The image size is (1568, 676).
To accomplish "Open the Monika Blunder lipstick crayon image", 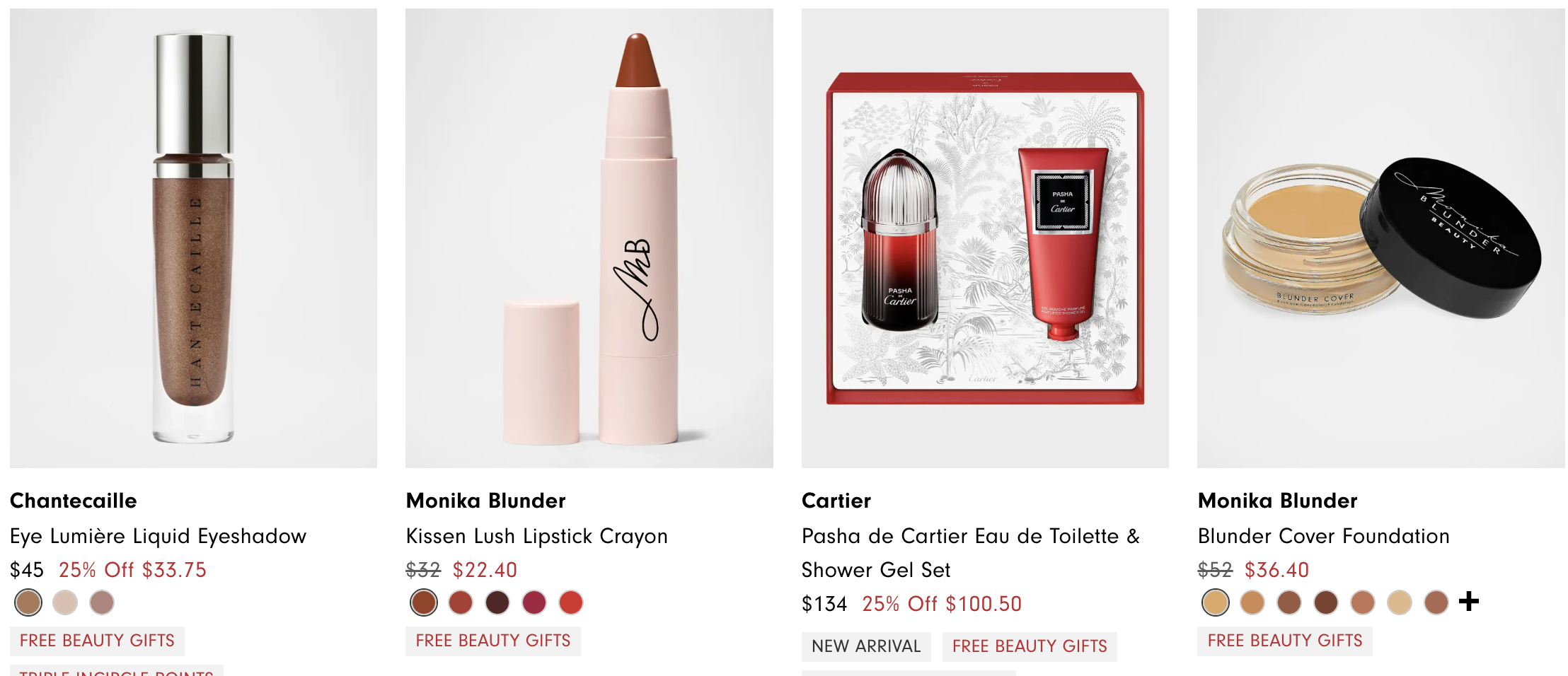I will (589, 238).
